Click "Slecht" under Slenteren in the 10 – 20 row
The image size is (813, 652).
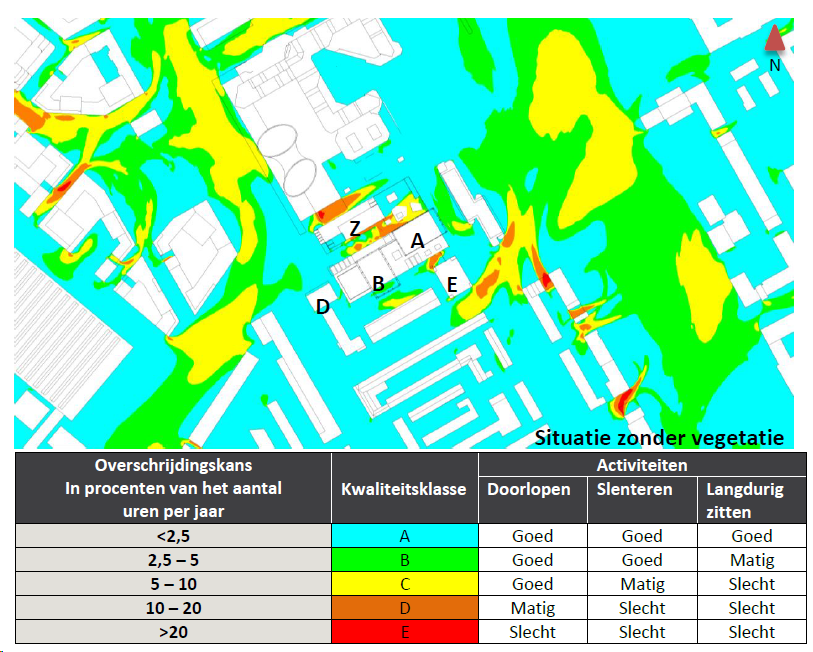642,608
